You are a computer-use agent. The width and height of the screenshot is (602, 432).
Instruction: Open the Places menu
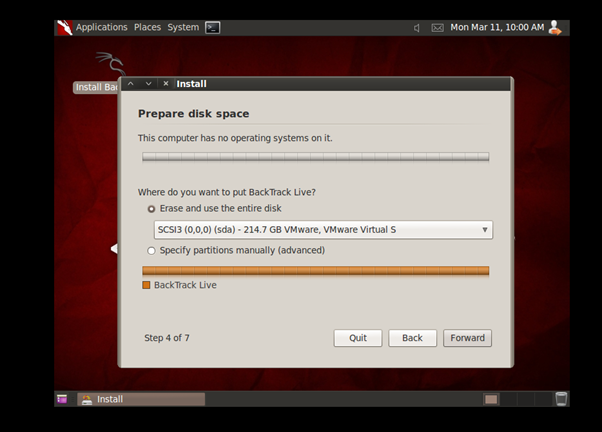(147, 27)
